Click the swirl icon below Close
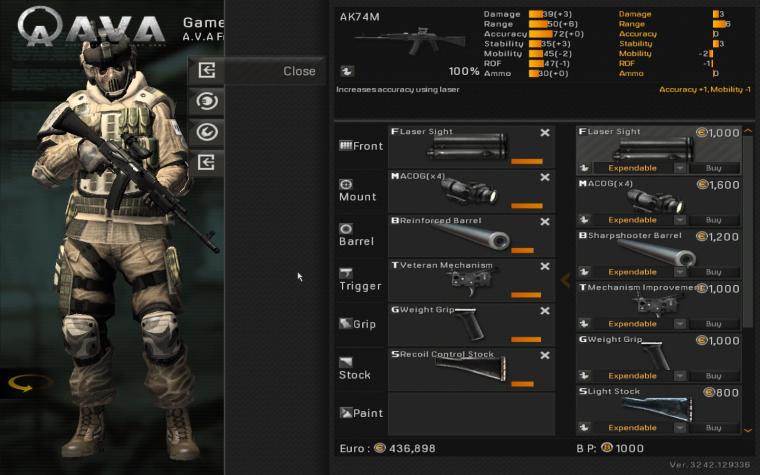 click(x=207, y=101)
